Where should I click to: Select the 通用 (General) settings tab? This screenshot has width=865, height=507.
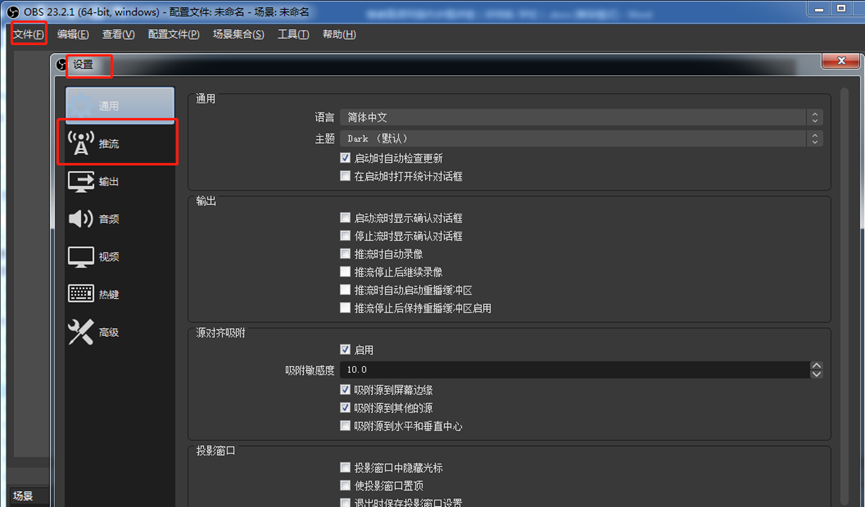click(120, 105)
